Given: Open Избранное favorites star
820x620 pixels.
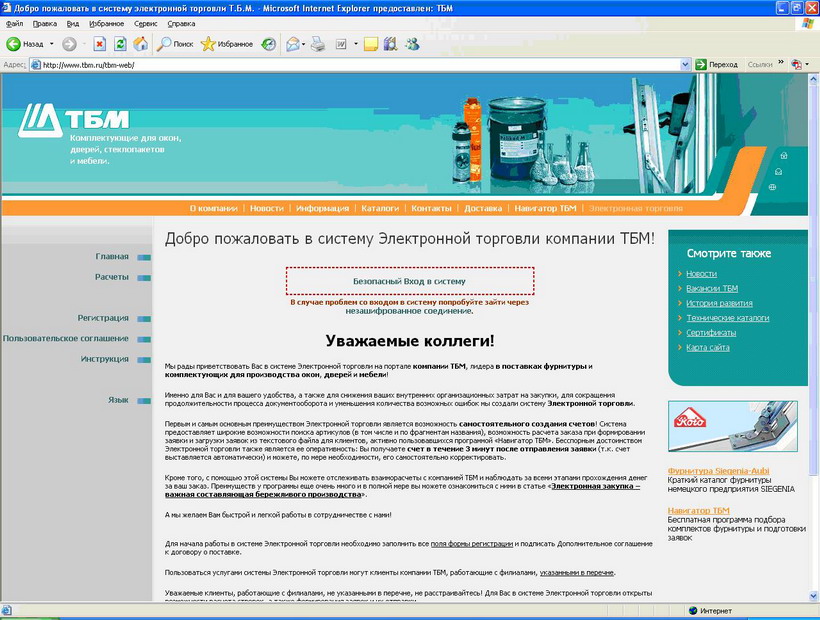Looking at the screenshot, I should coord(227,44).
